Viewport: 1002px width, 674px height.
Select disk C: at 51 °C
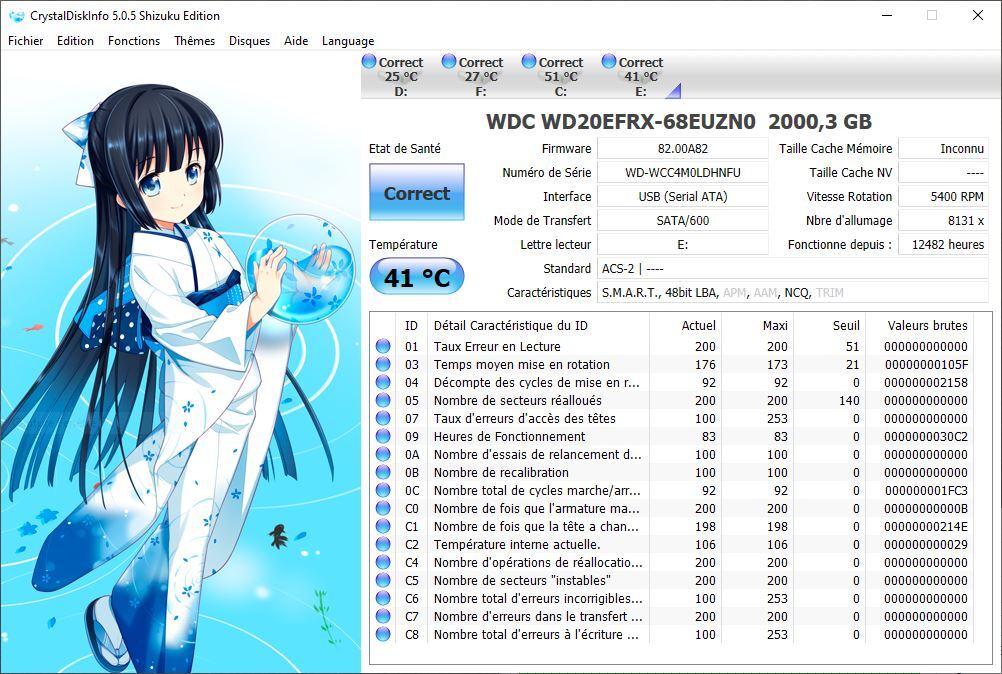coord(553,76)
